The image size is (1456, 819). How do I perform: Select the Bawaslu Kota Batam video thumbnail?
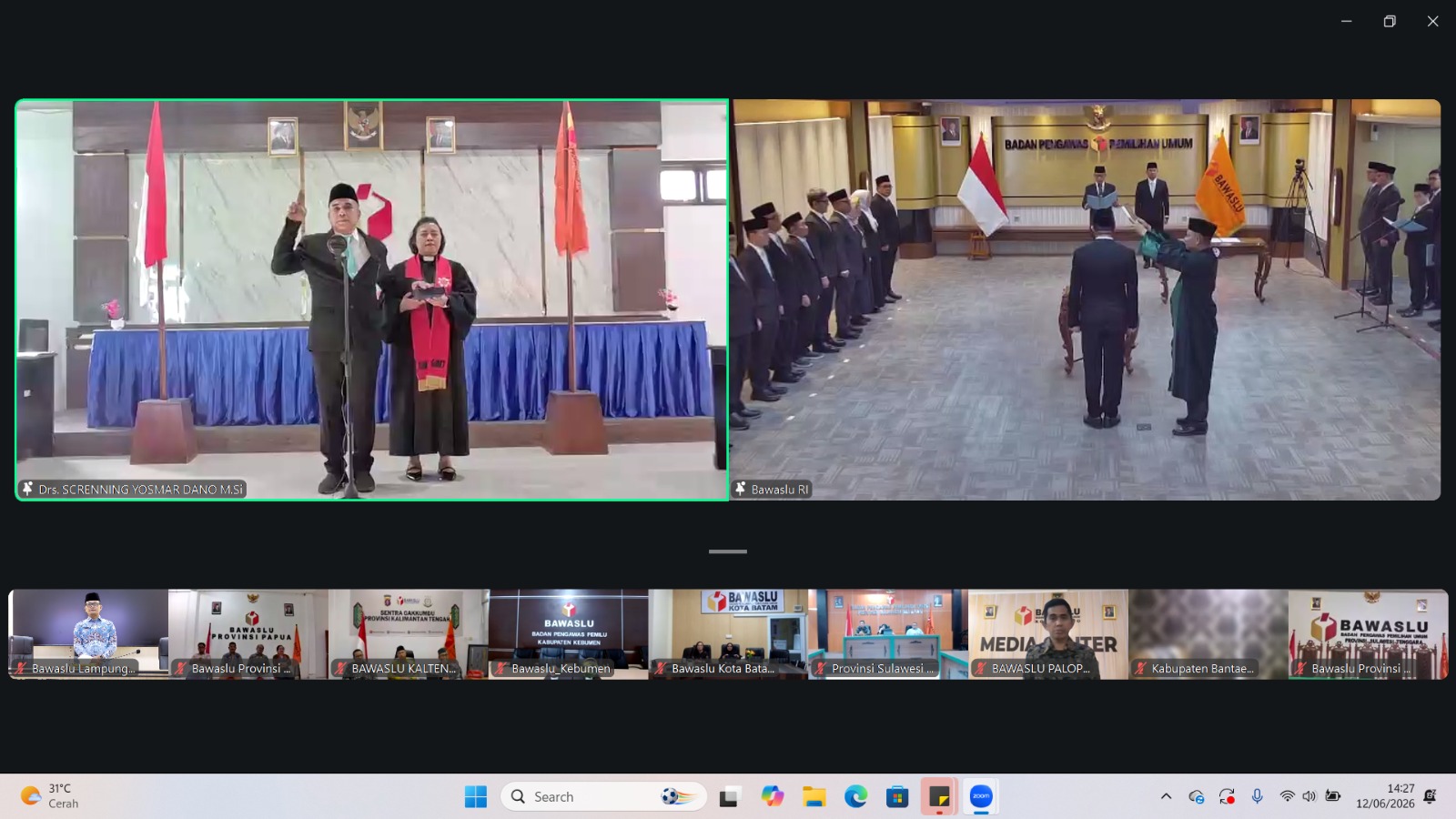pos(729,634)
